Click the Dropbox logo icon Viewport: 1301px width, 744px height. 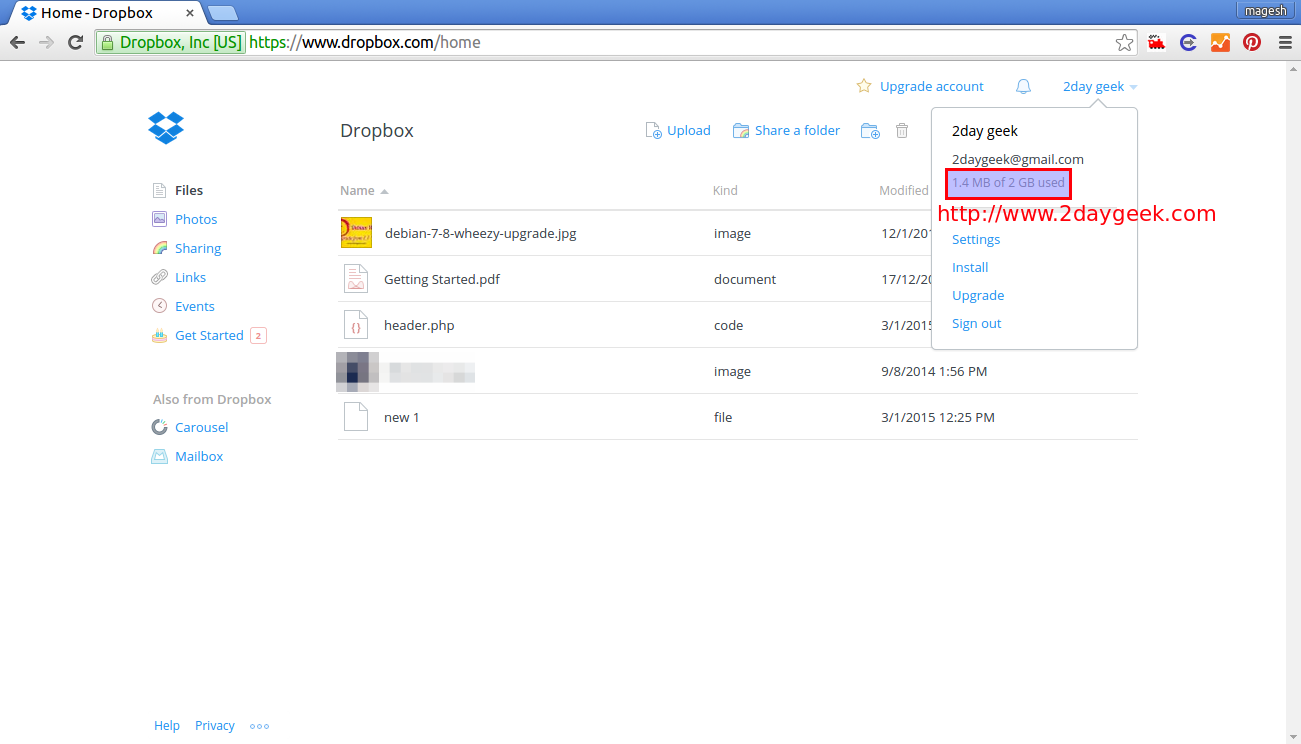(x=166, y=128)
